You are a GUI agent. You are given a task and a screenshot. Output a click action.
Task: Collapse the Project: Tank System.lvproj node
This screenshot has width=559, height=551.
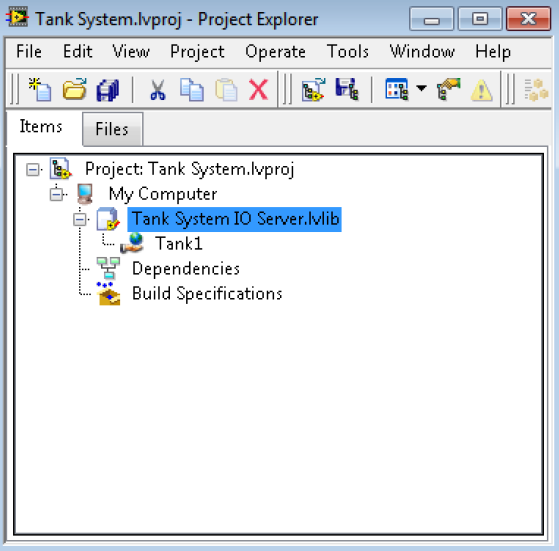33,170
